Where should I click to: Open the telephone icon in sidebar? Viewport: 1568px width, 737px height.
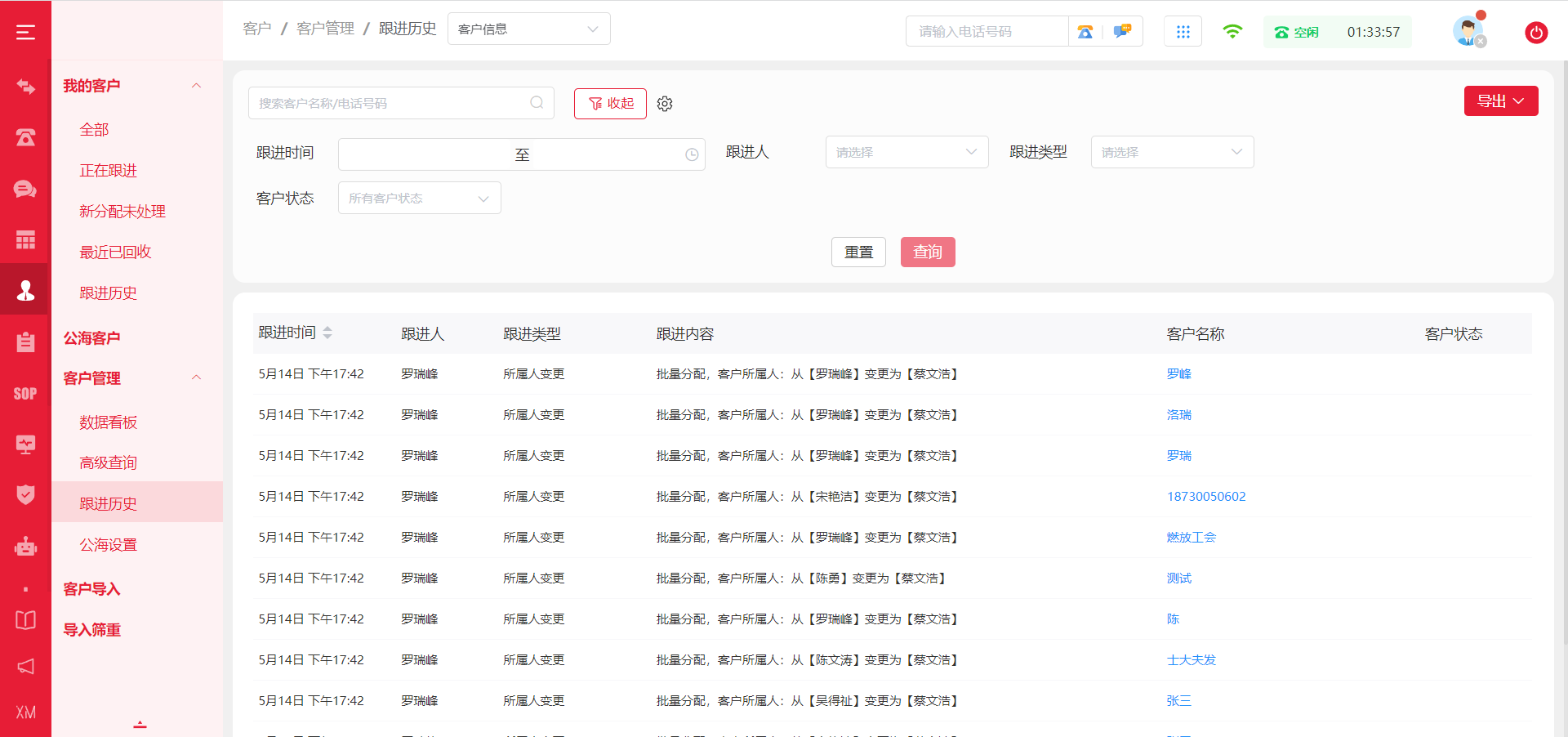(25, 137)
